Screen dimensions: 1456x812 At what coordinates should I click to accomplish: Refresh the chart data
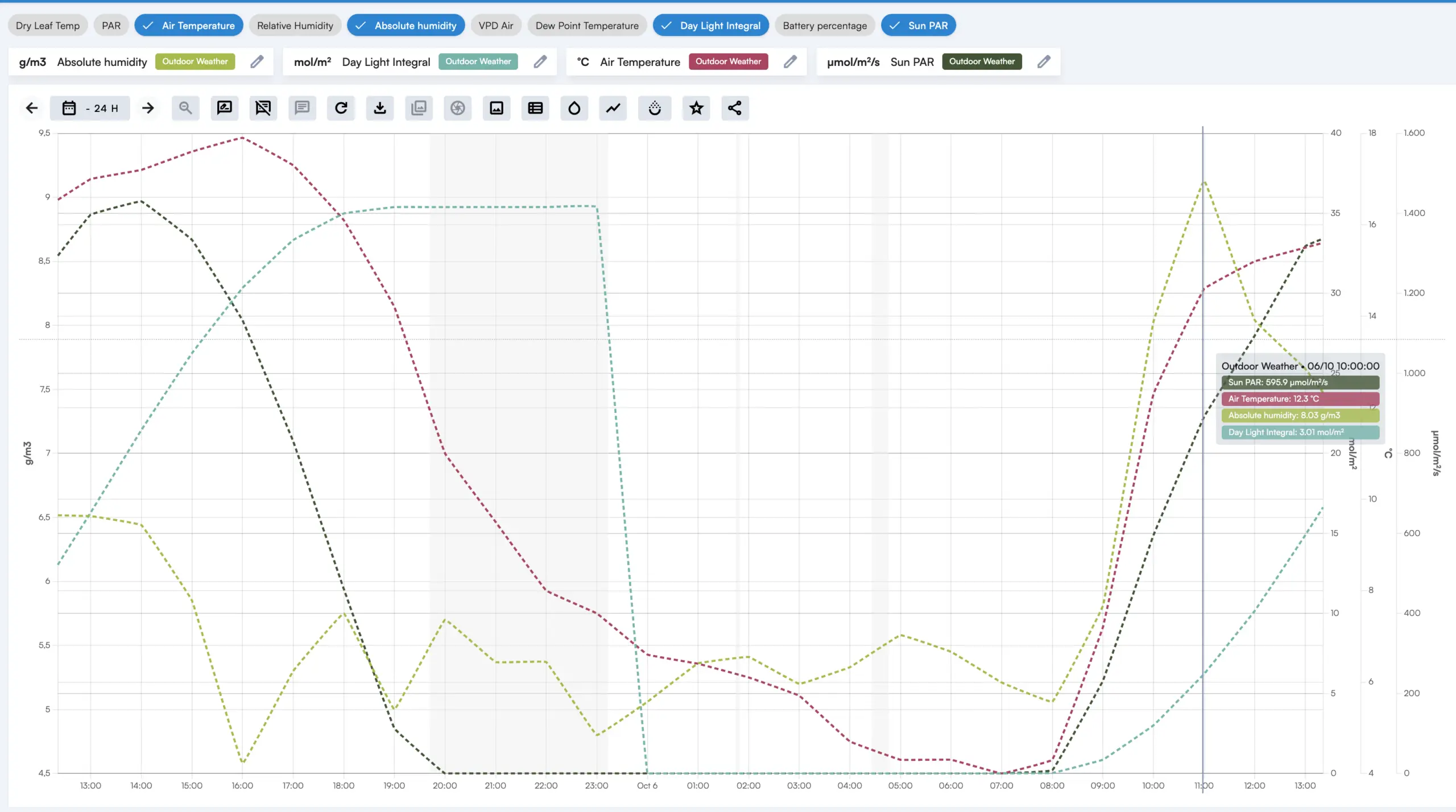341,108
